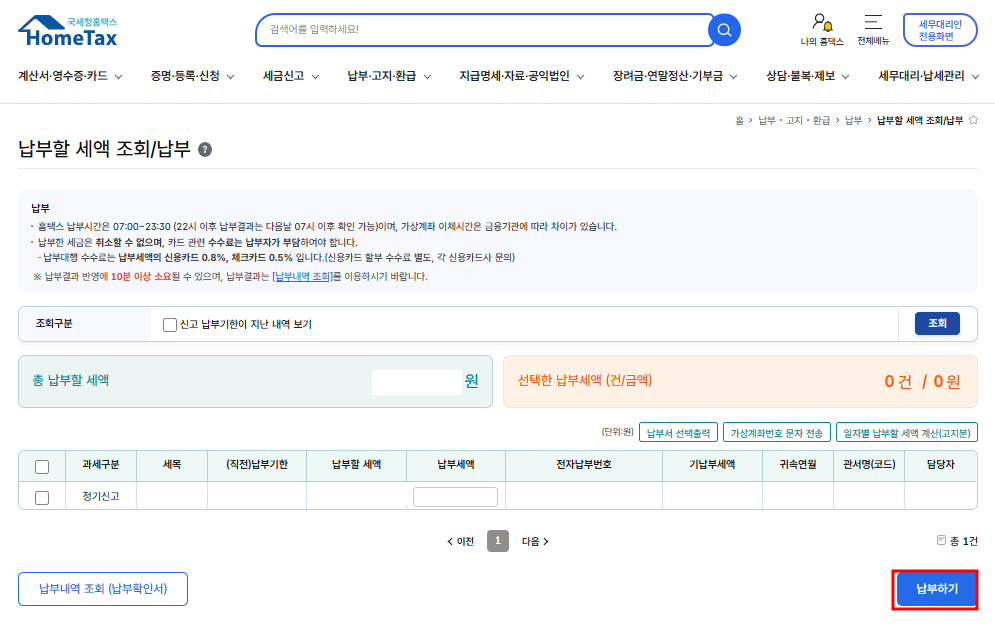Viewport: 995px width, 625px height.
Task: Select the 정기신고 row checkbox
Action: click(42, 497)
